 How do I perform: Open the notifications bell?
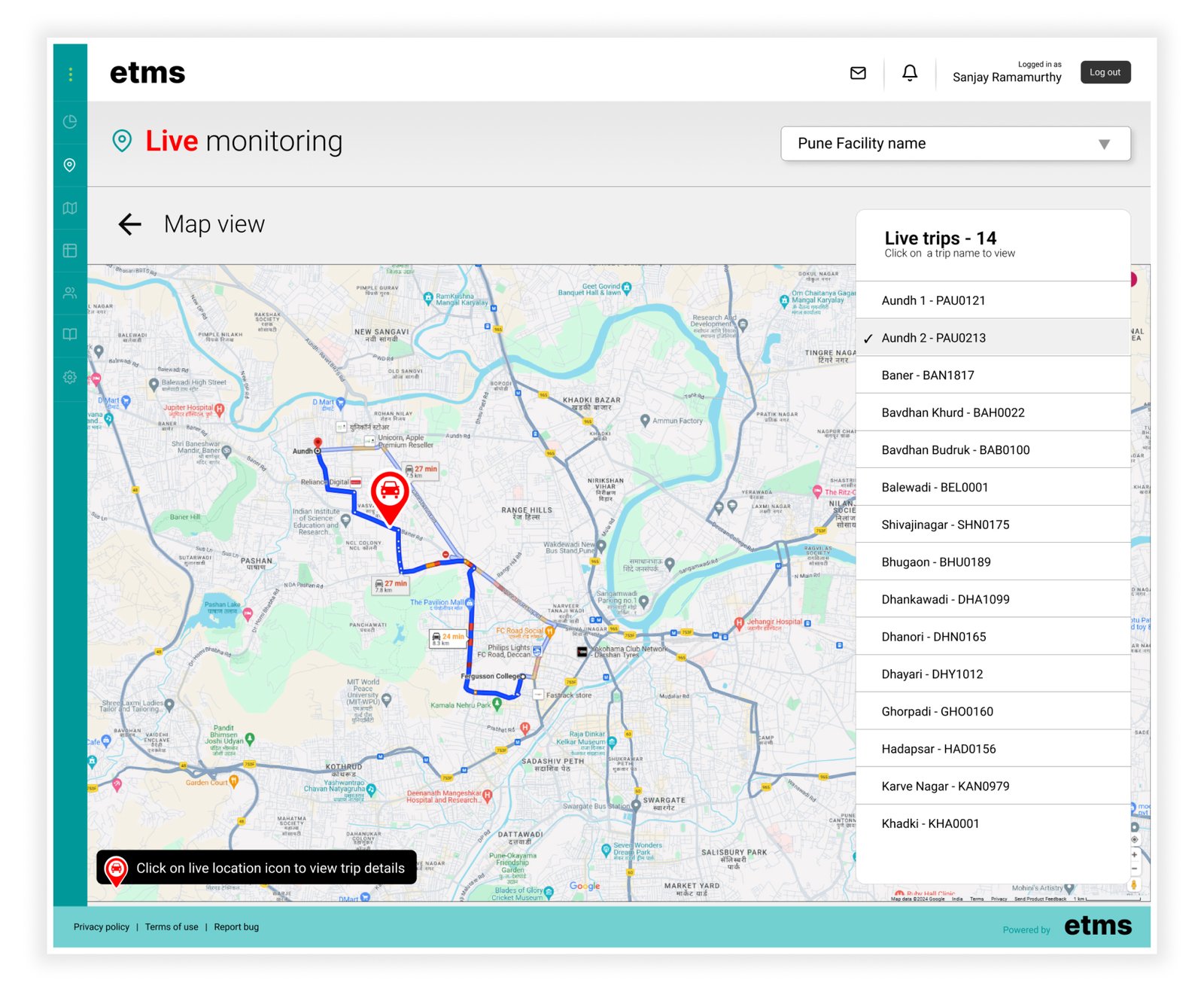point(910,73)
